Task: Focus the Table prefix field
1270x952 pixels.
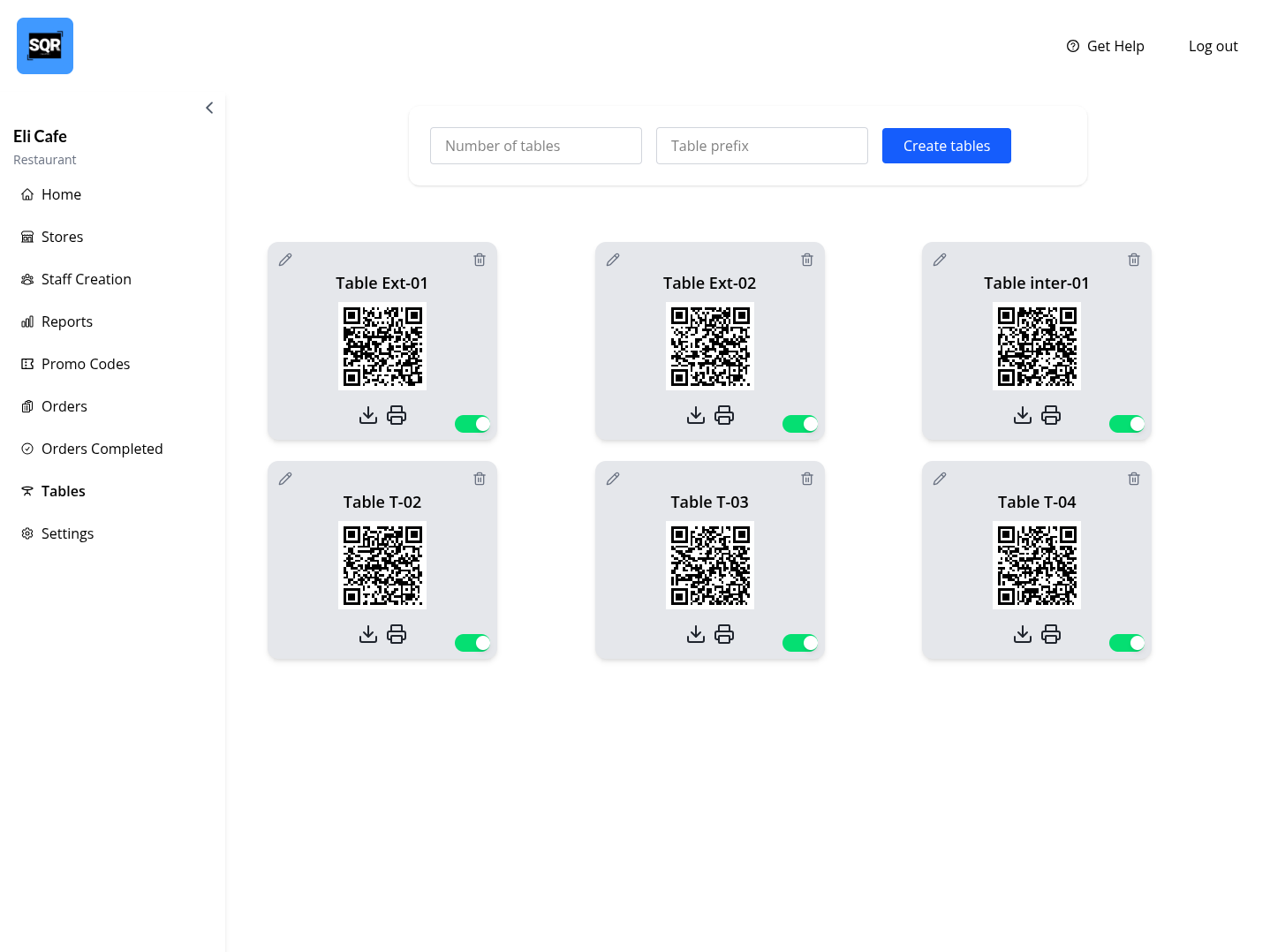Action: pyautogui.click(x=762, y=146)
